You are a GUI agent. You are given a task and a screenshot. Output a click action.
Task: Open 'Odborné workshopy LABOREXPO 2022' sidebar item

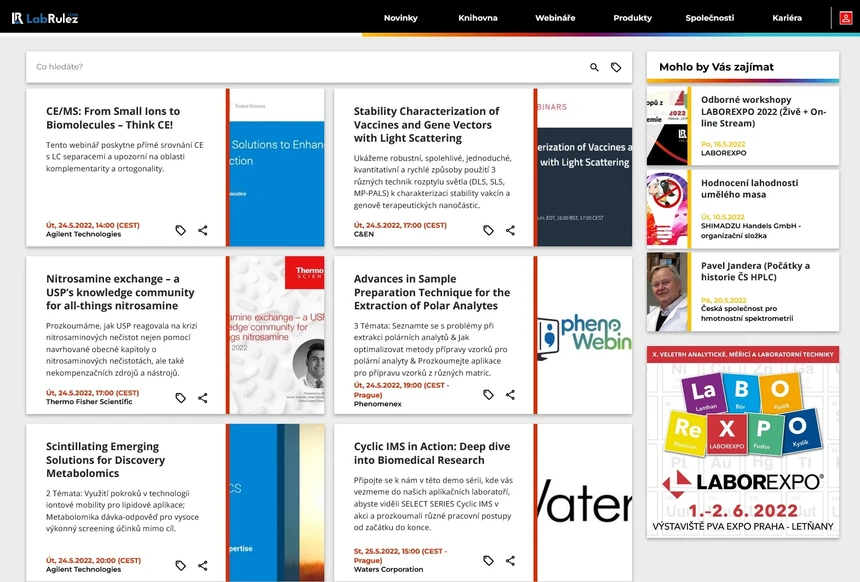pyautogui.click(x=763, y=111)
